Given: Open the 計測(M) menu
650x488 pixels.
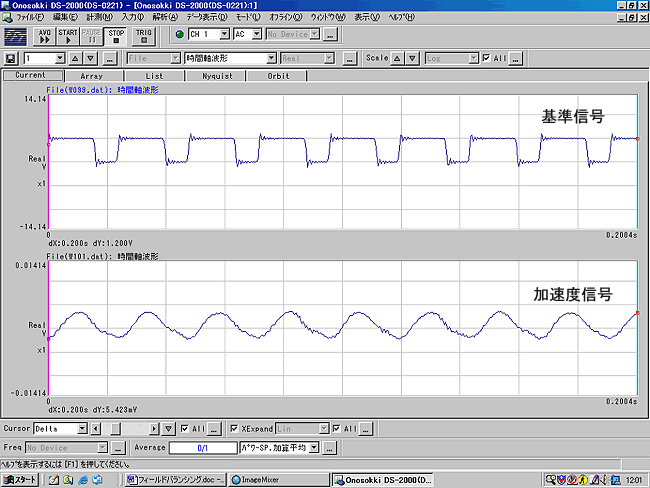Looking at the screenshot, I should (x=99, y=17).
